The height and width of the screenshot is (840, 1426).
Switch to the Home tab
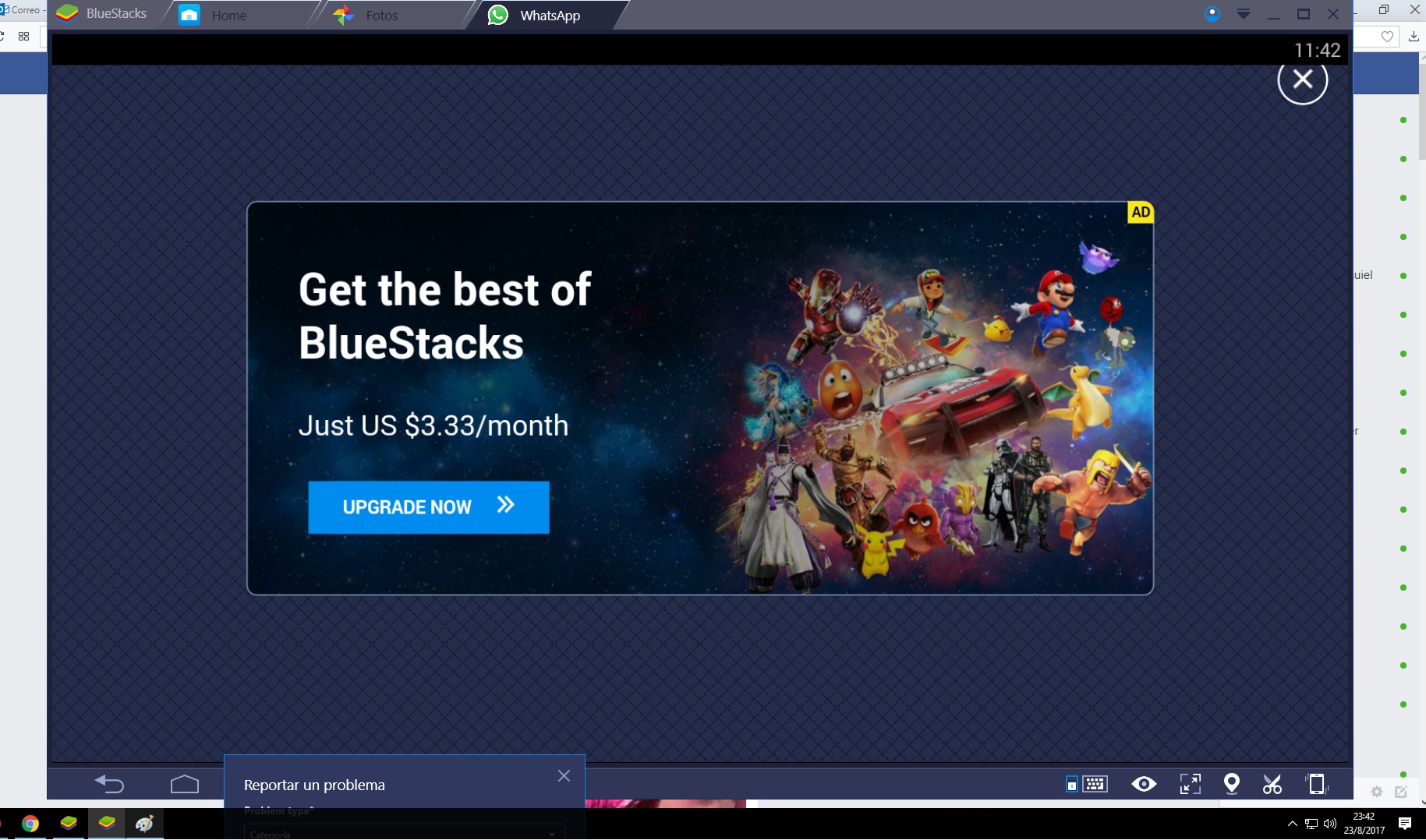228,16
